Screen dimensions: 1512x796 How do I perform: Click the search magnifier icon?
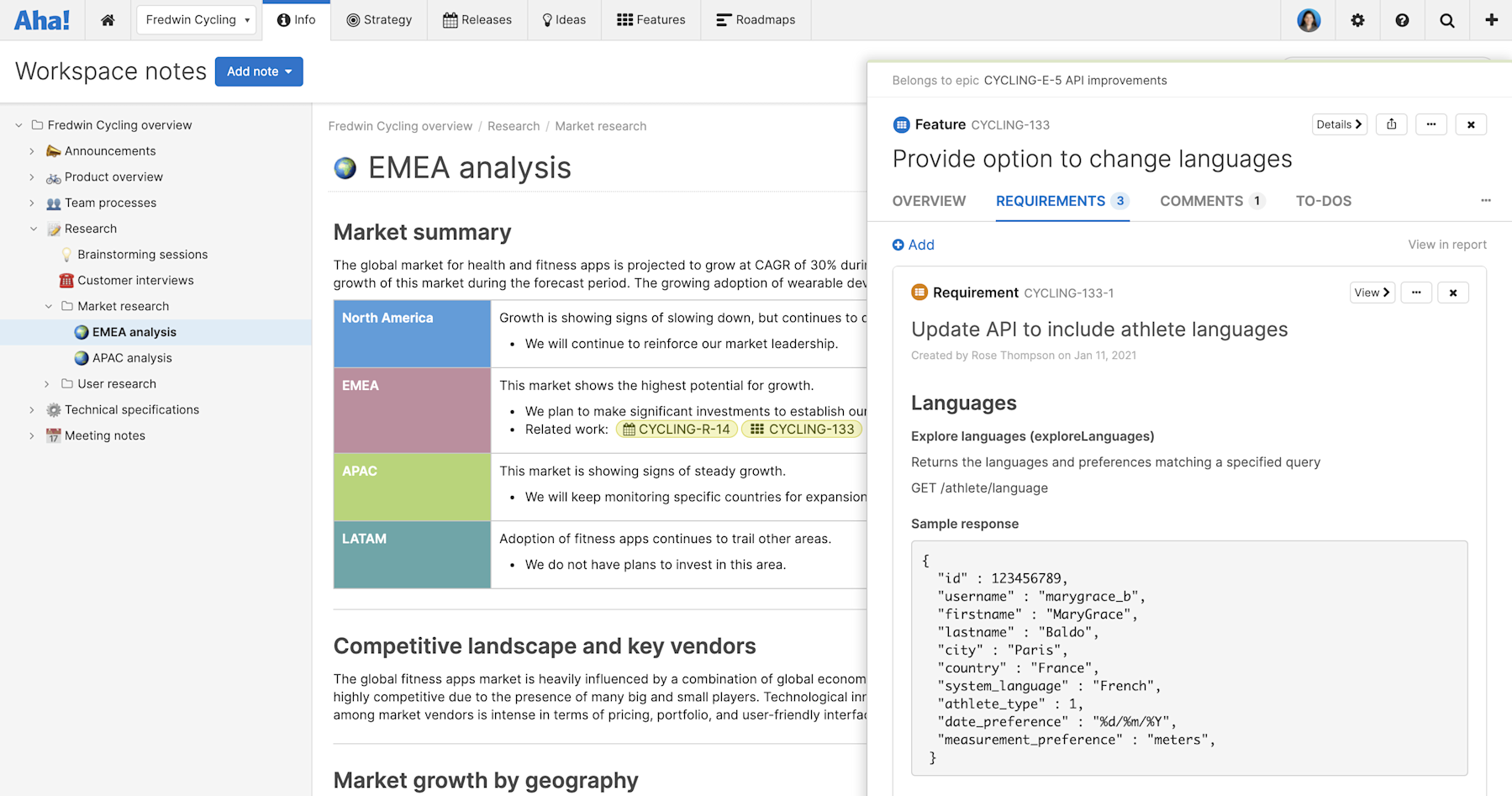point(1446,19)
